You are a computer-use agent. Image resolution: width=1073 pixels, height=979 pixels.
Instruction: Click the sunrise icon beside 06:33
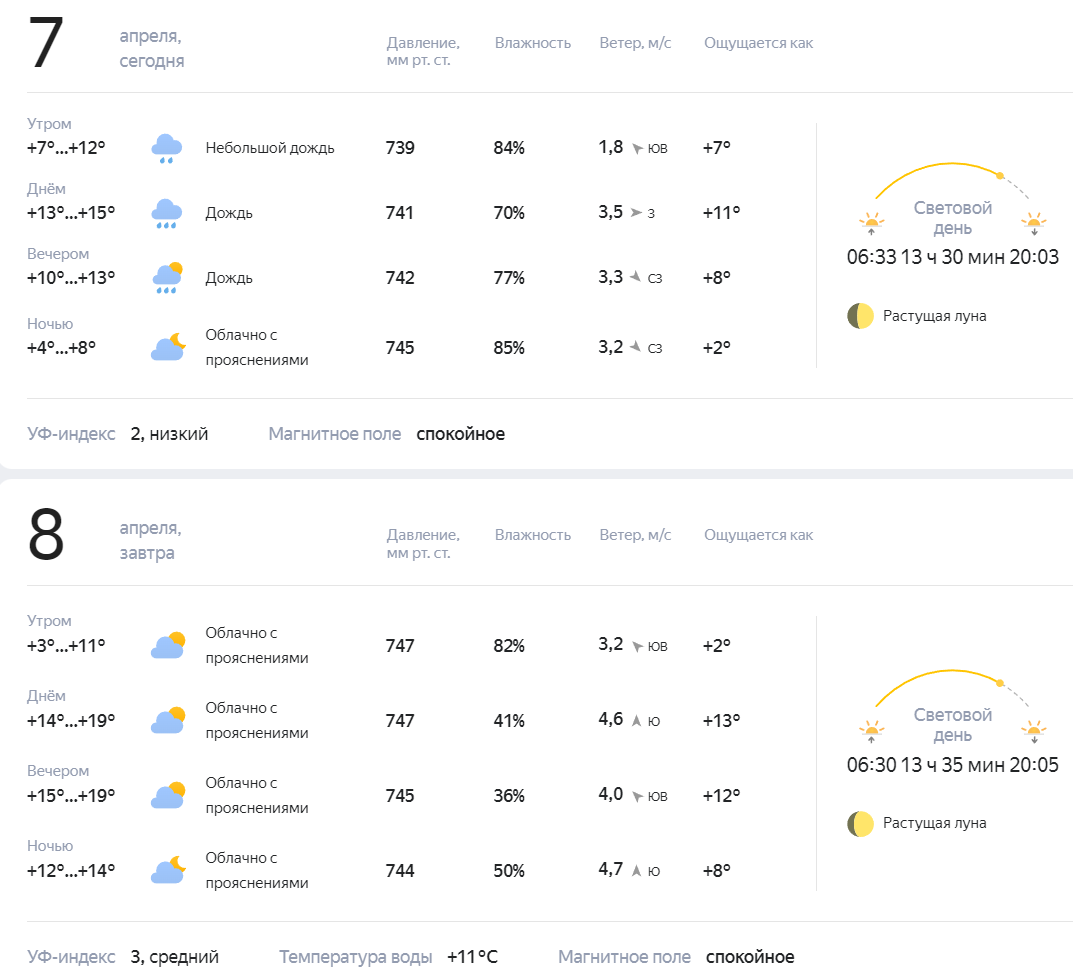pyautogui.click(x=871, y=223)
